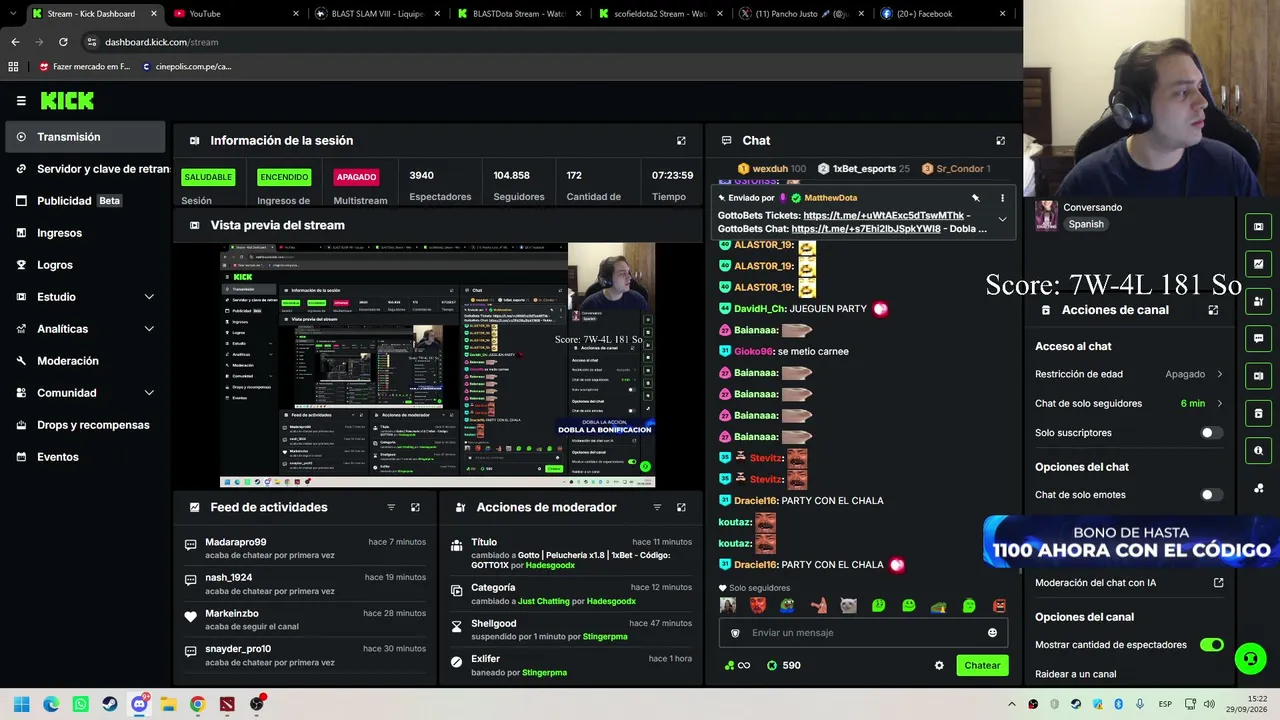This screenshot has width=1280, height=720.
Task: Open pinned message three-dot options
Action: point(1002,198)
